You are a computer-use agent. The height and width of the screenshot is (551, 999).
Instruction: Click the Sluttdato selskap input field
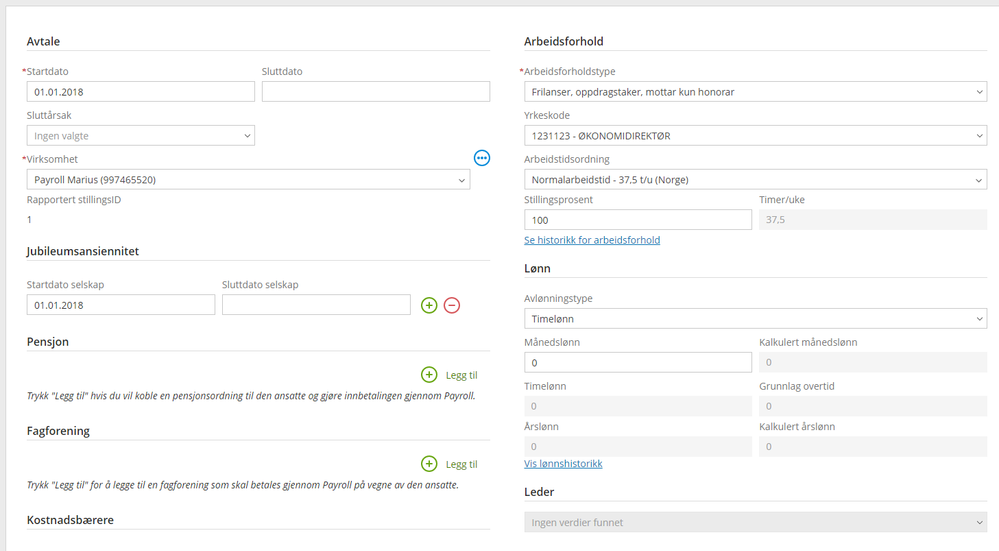[x=316, y=304]
